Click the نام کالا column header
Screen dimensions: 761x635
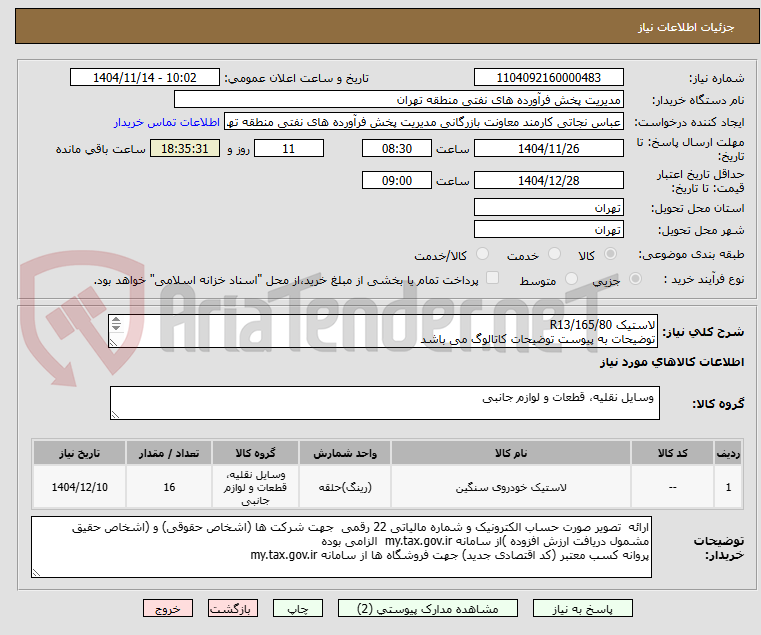coord(511,453)
